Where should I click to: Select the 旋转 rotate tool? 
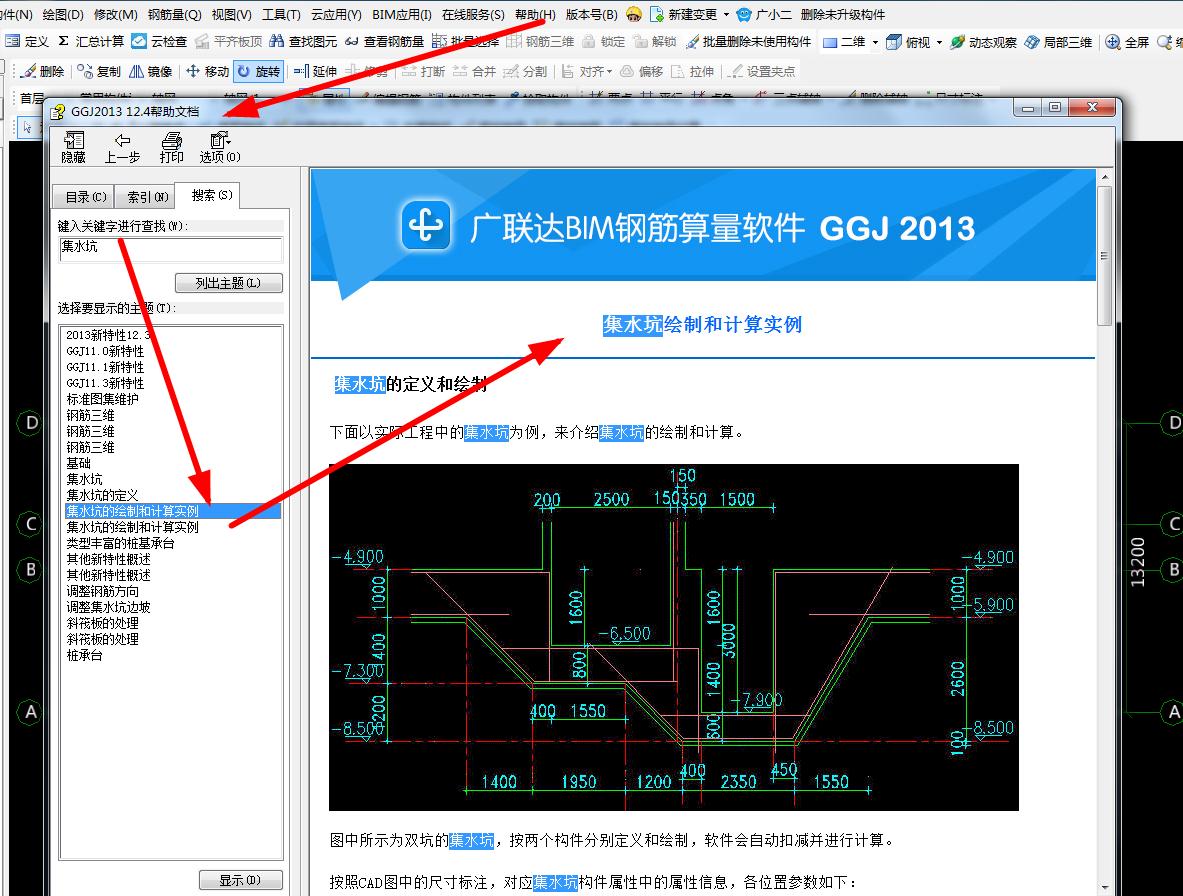click(x=259, y=71)
